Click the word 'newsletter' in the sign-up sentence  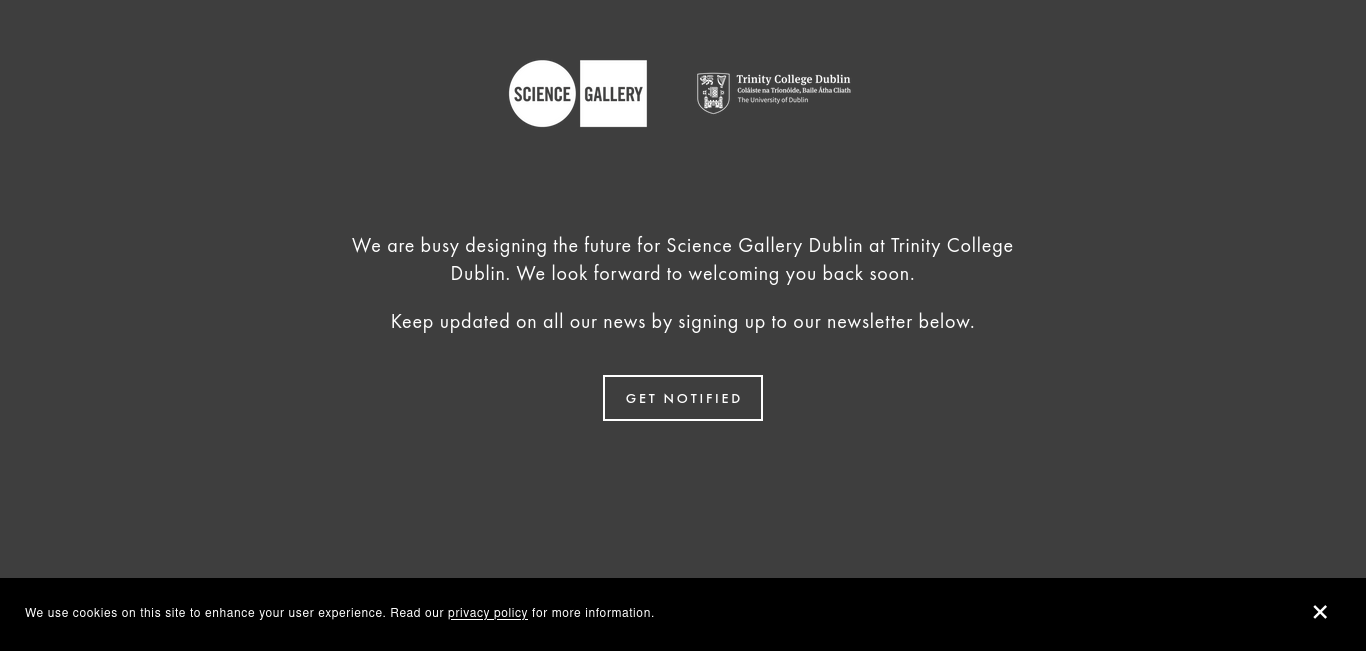click(x=870, y=321)
